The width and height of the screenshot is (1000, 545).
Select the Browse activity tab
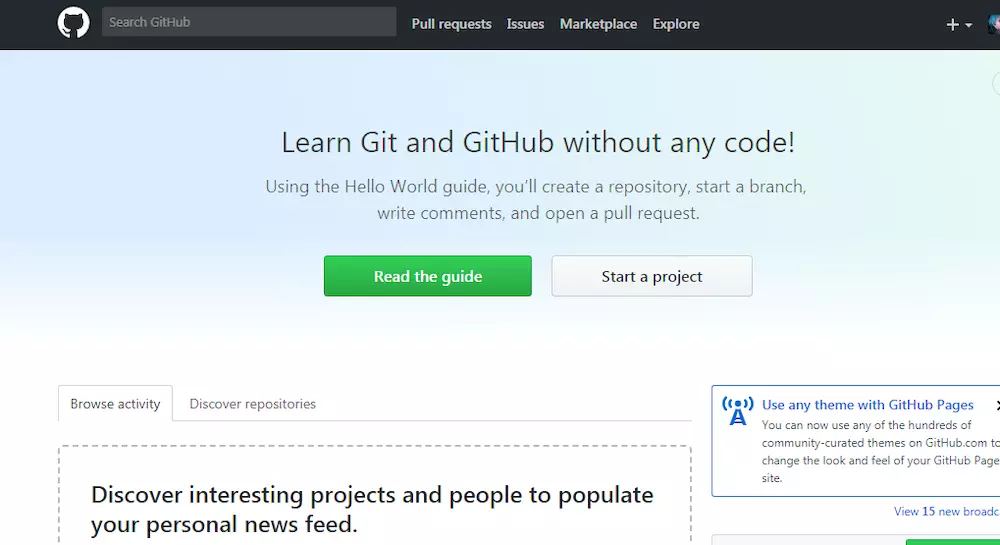115,403
